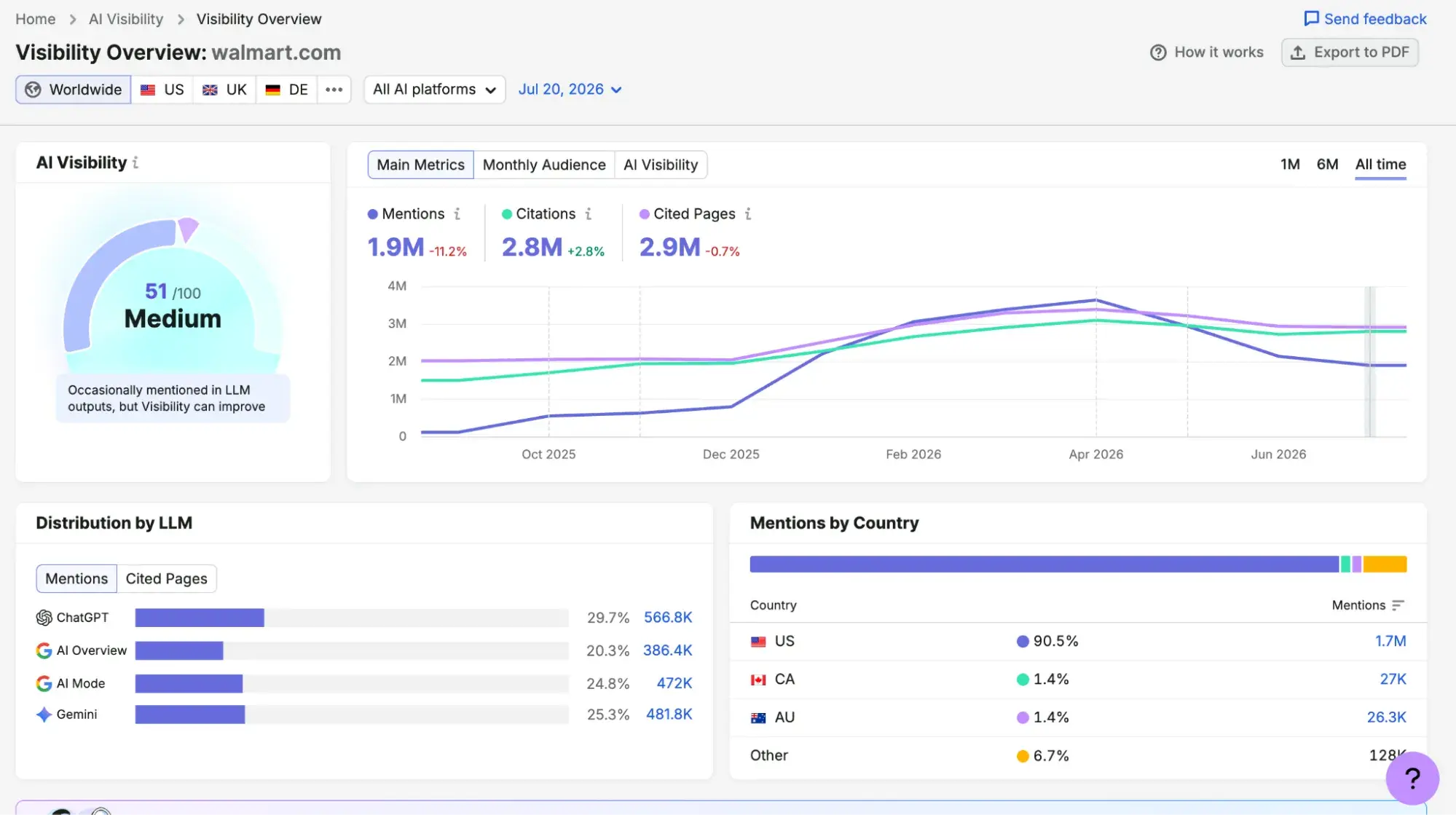Open the Cited Pages metric info icon
Image resolution: width=1456 pixels, height=815 pixels.
[x=748, y=214]
